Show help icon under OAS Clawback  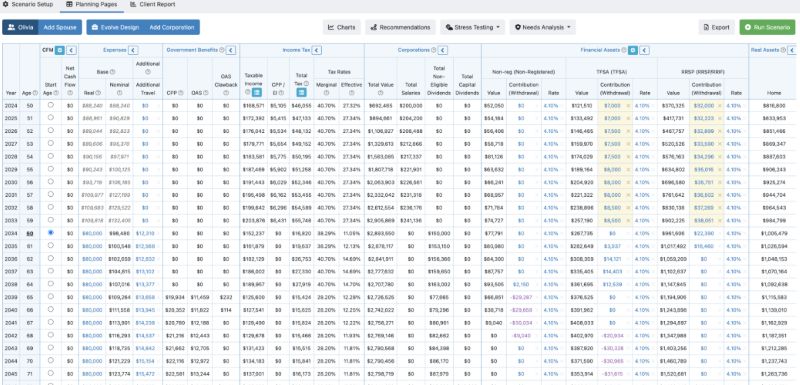coord(226,93)
